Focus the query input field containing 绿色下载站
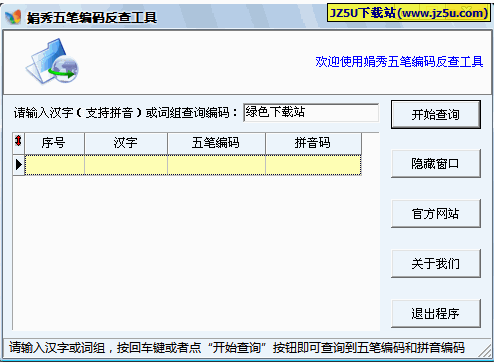The image size is (494, 363). tap(311, 113)
